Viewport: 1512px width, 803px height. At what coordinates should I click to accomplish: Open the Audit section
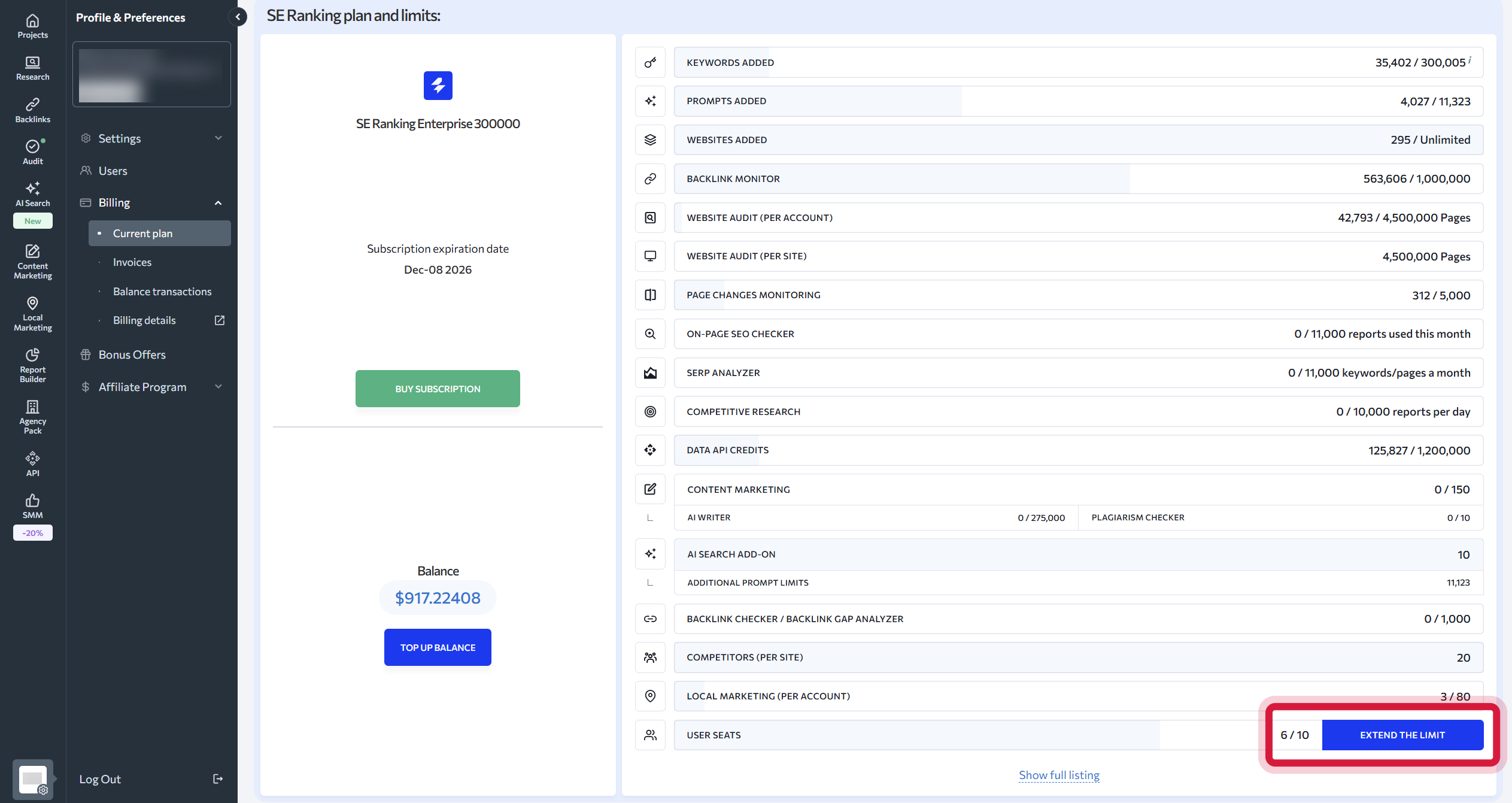tap(32, 153)
